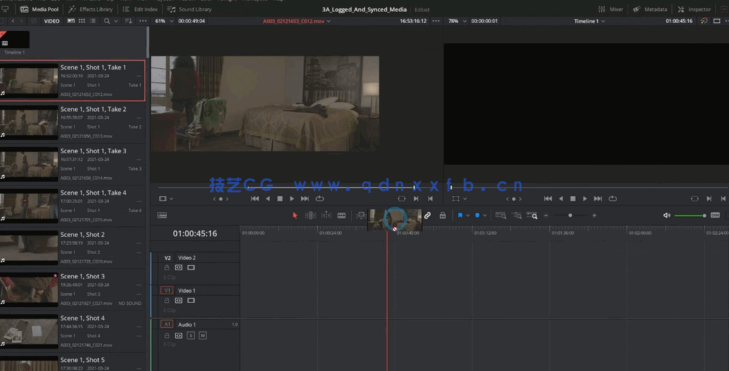Select clip Scene 1, Shot 1, Take 4

[x=72, y=206]
